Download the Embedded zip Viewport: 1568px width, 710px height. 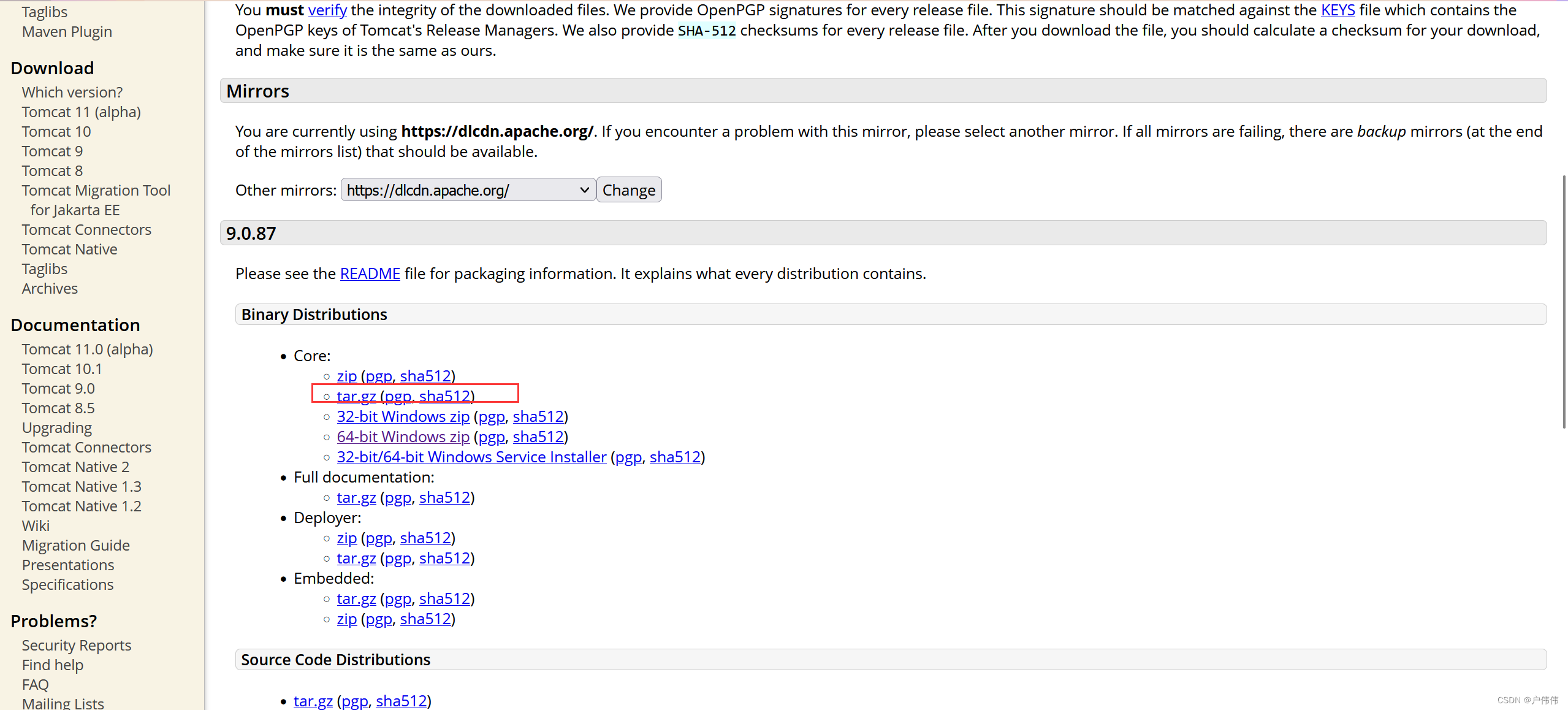[346, 619]
